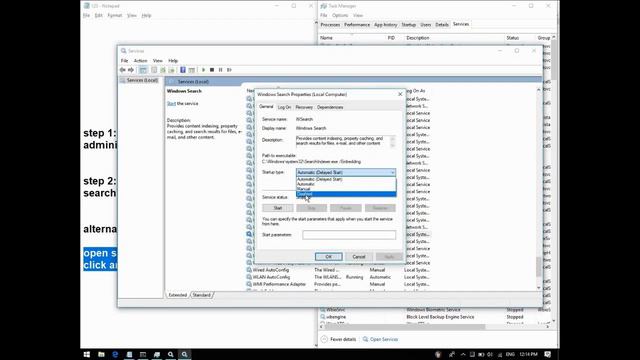Select General tab in properties dialog

(266, 107)
